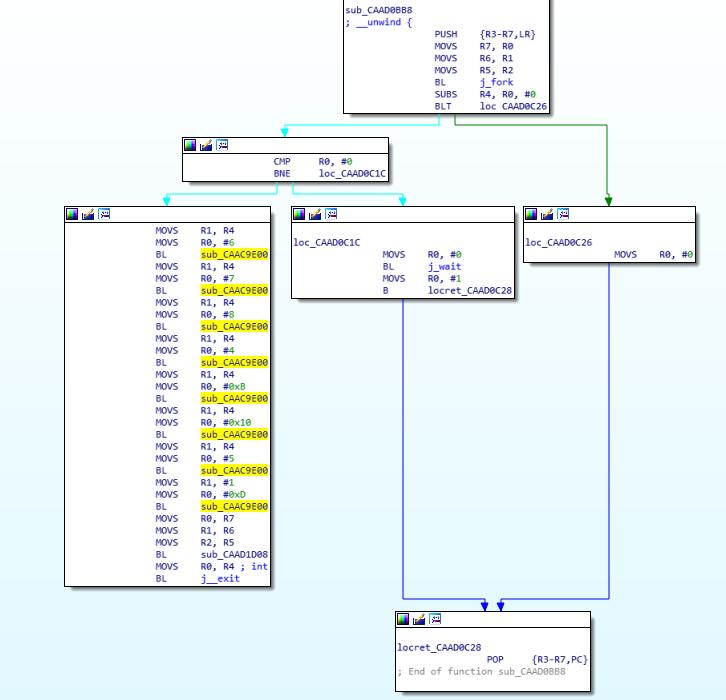Click the loc_CAAD0C1C label heading its block
The height and width of the screenshot is (700, 726).
click(x=327, y=243)
